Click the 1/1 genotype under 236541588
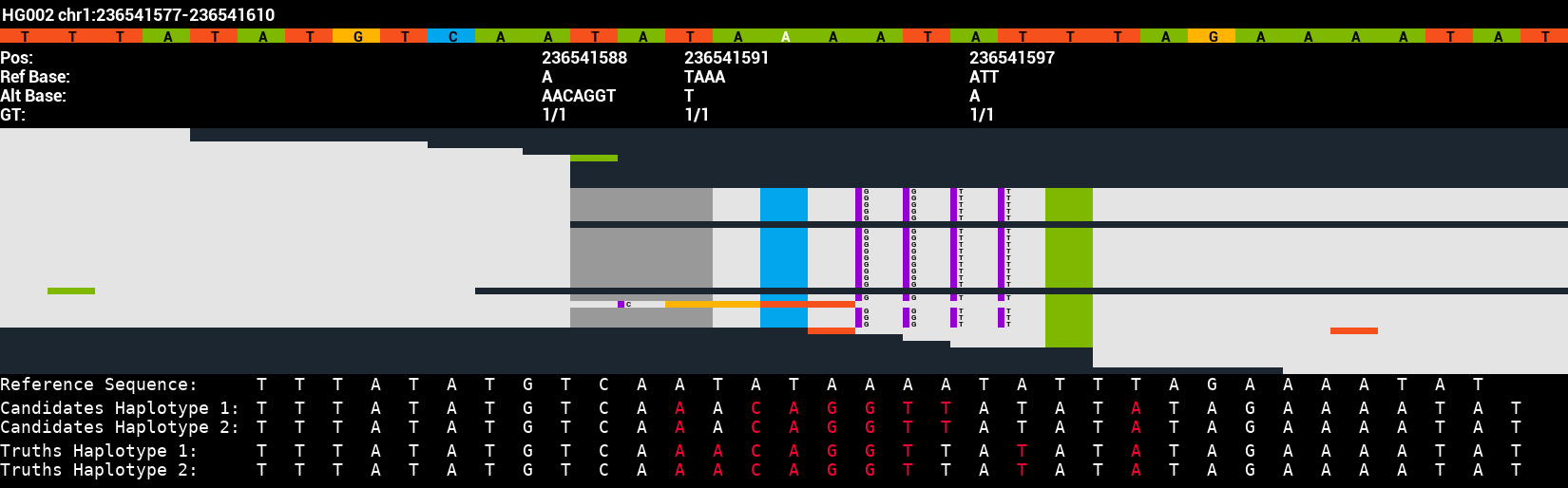The image size is (1568, 488). tap(554, 115)
